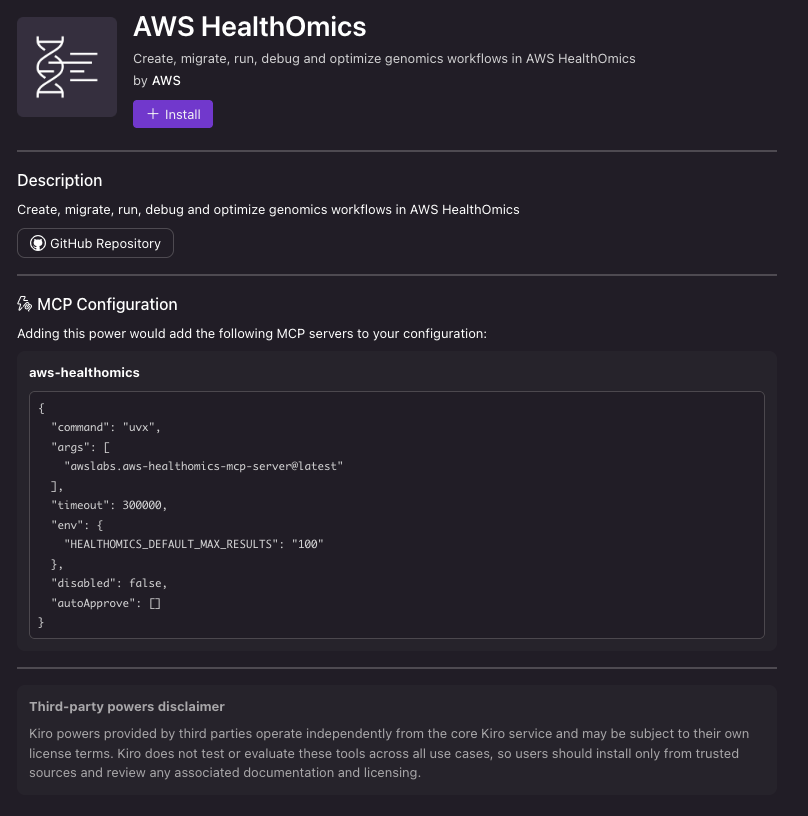Click the DNA helix AWS HealthOmics icon

click(66, 66)
